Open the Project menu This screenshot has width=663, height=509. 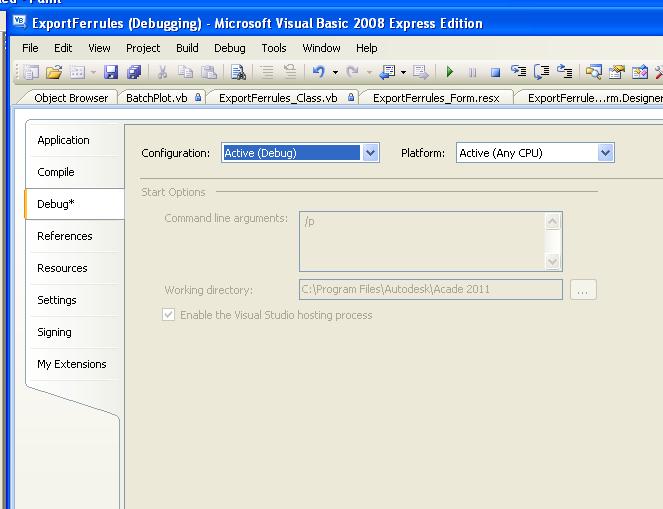[x=143, y=48]
